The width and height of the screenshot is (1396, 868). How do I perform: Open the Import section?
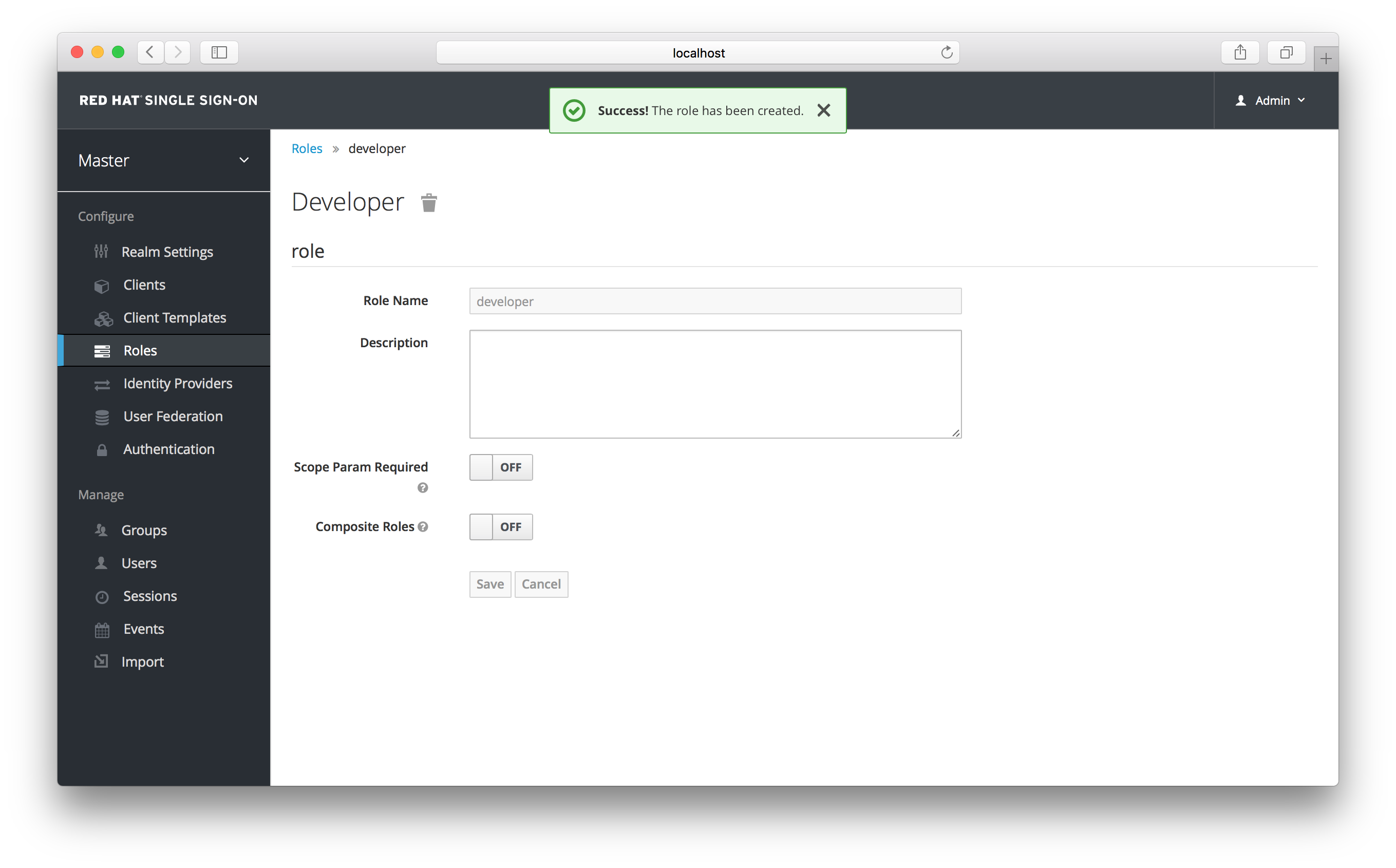(x=143, y=661)
